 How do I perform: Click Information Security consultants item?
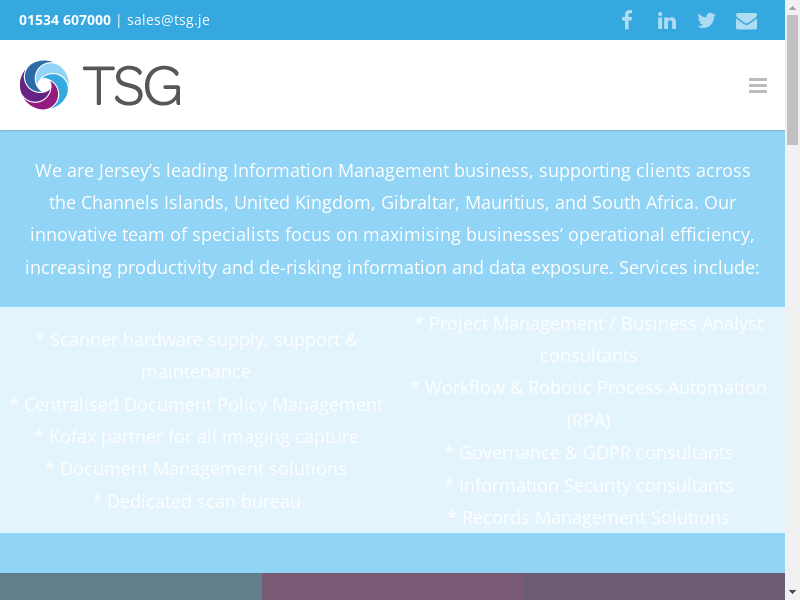[589, 486]
